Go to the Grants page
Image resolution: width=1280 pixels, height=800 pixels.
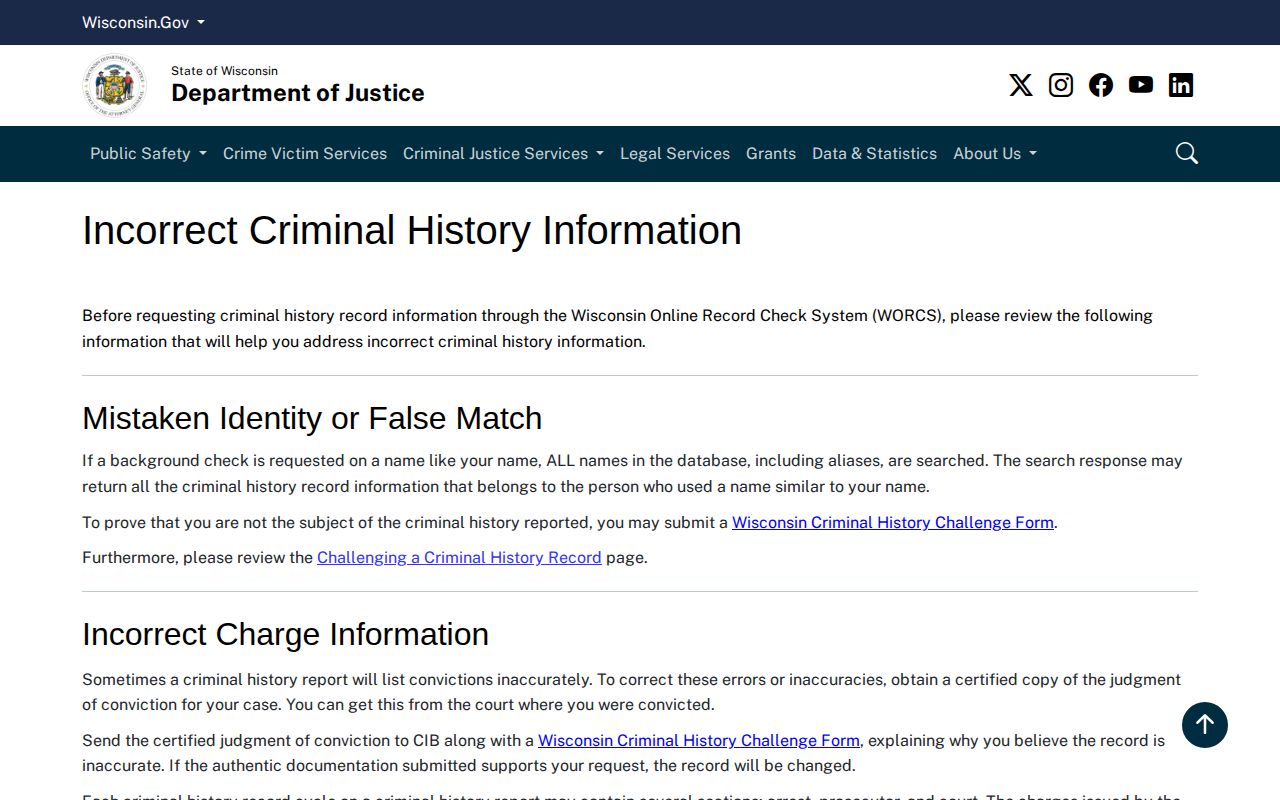click(771, 153)
